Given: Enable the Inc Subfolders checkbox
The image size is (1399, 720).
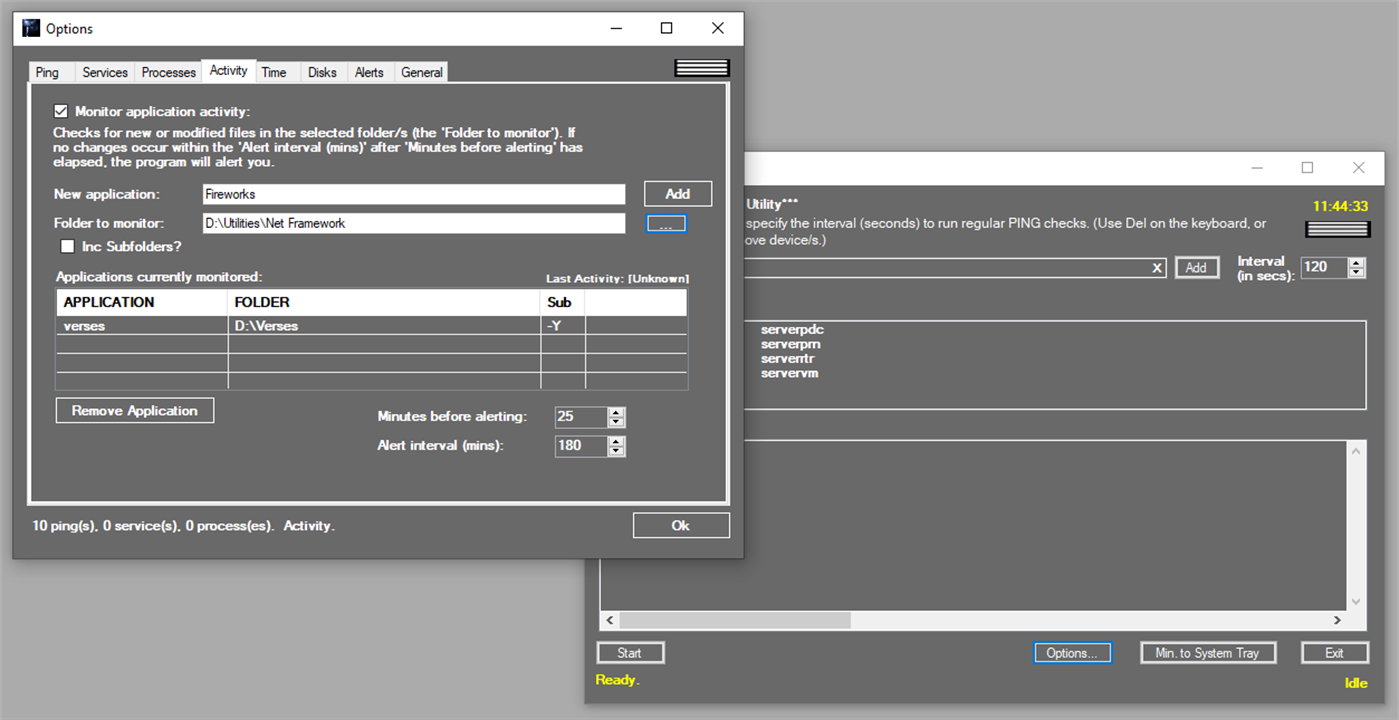Looking at the screenshot, I should [x=68, y=246].
